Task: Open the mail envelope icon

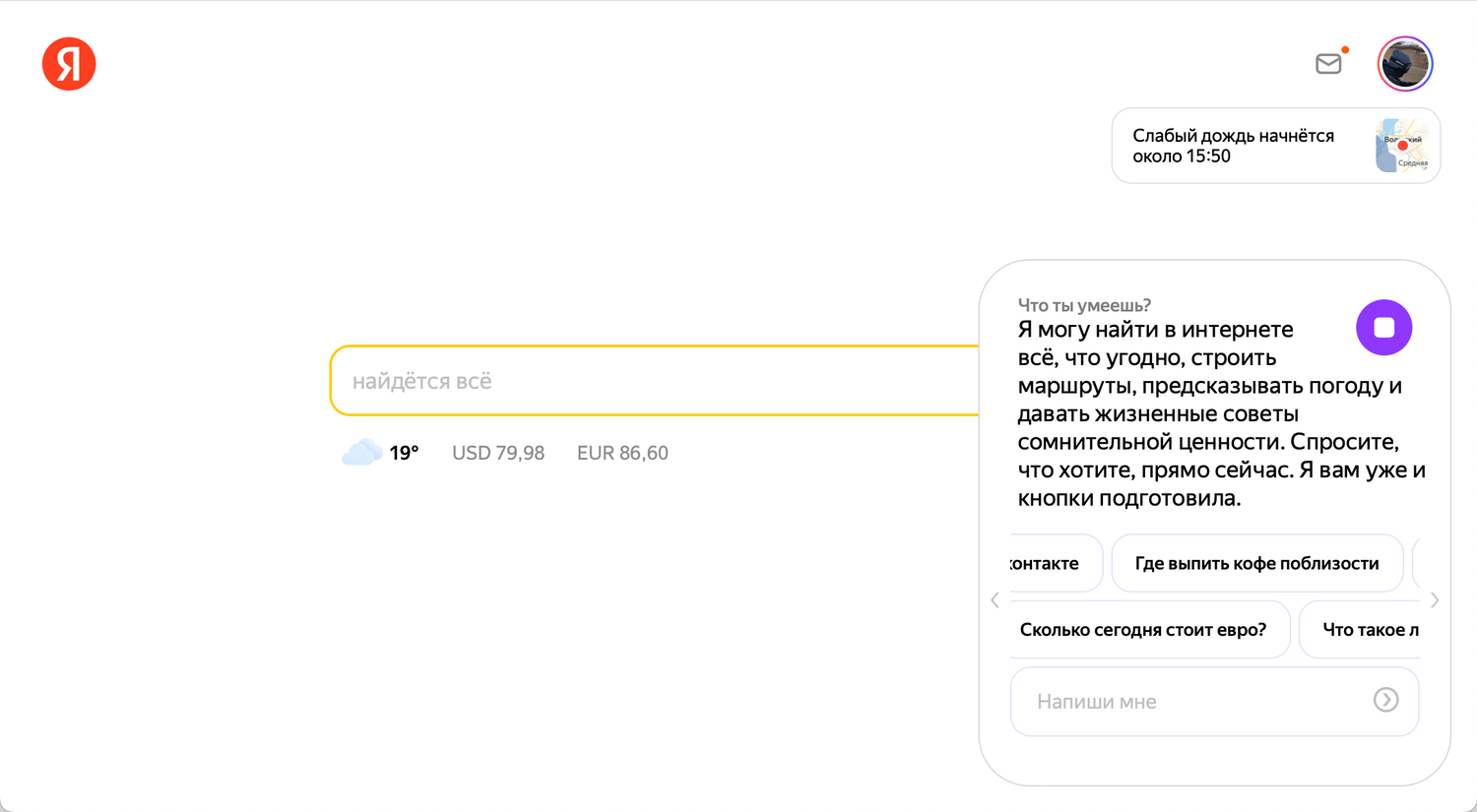Action: click(1328, 64)
